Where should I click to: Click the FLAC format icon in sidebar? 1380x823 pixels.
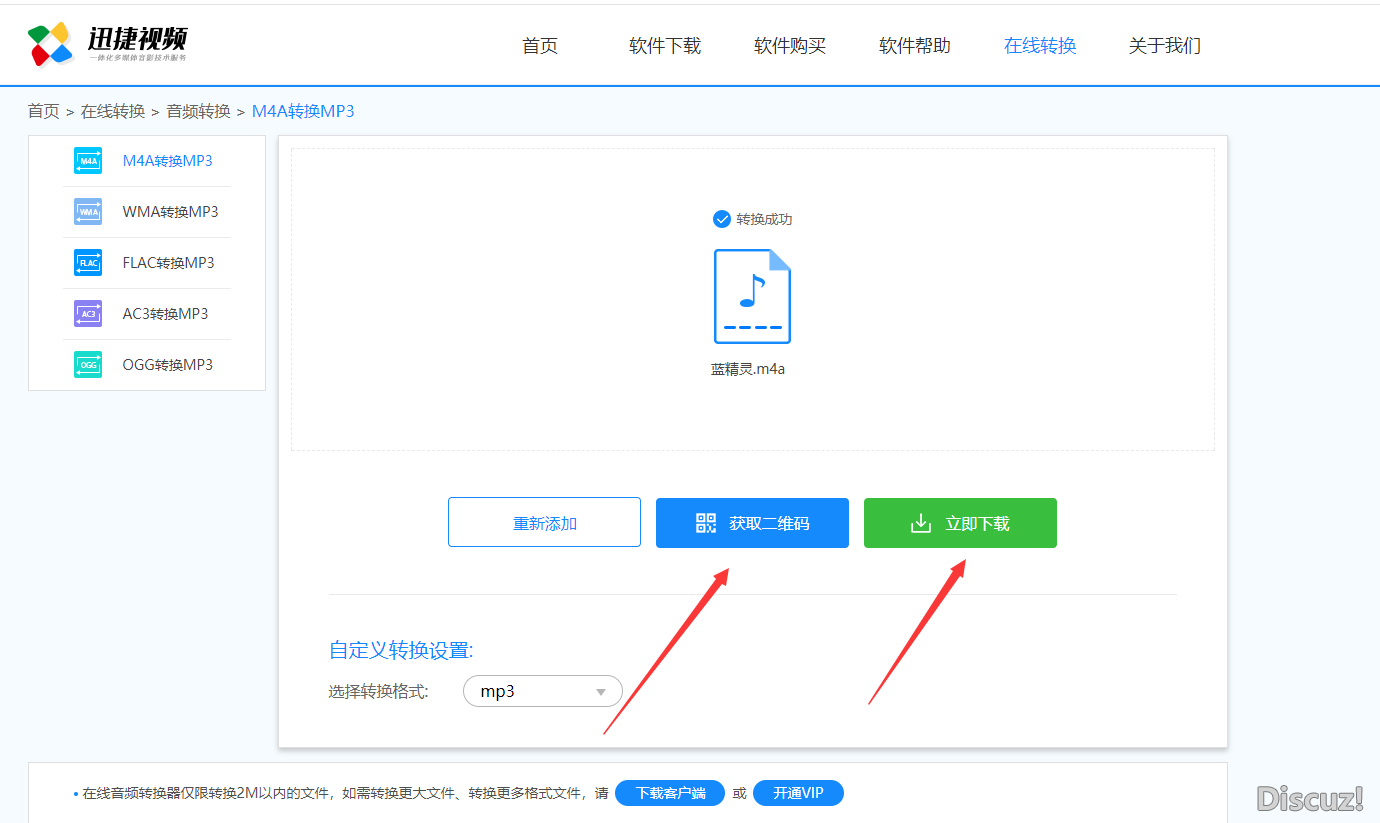point(88,262)
